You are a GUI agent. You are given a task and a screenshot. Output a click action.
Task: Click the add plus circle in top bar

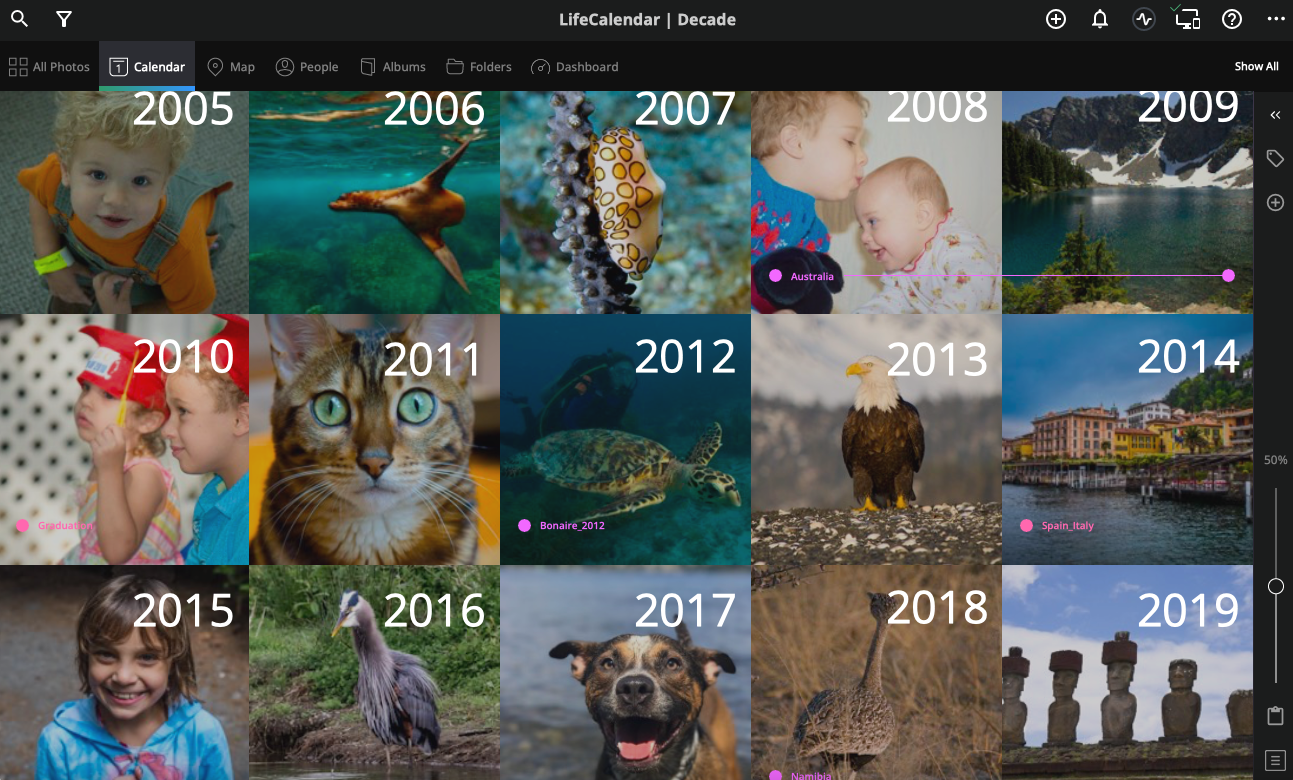[1056, 19]
